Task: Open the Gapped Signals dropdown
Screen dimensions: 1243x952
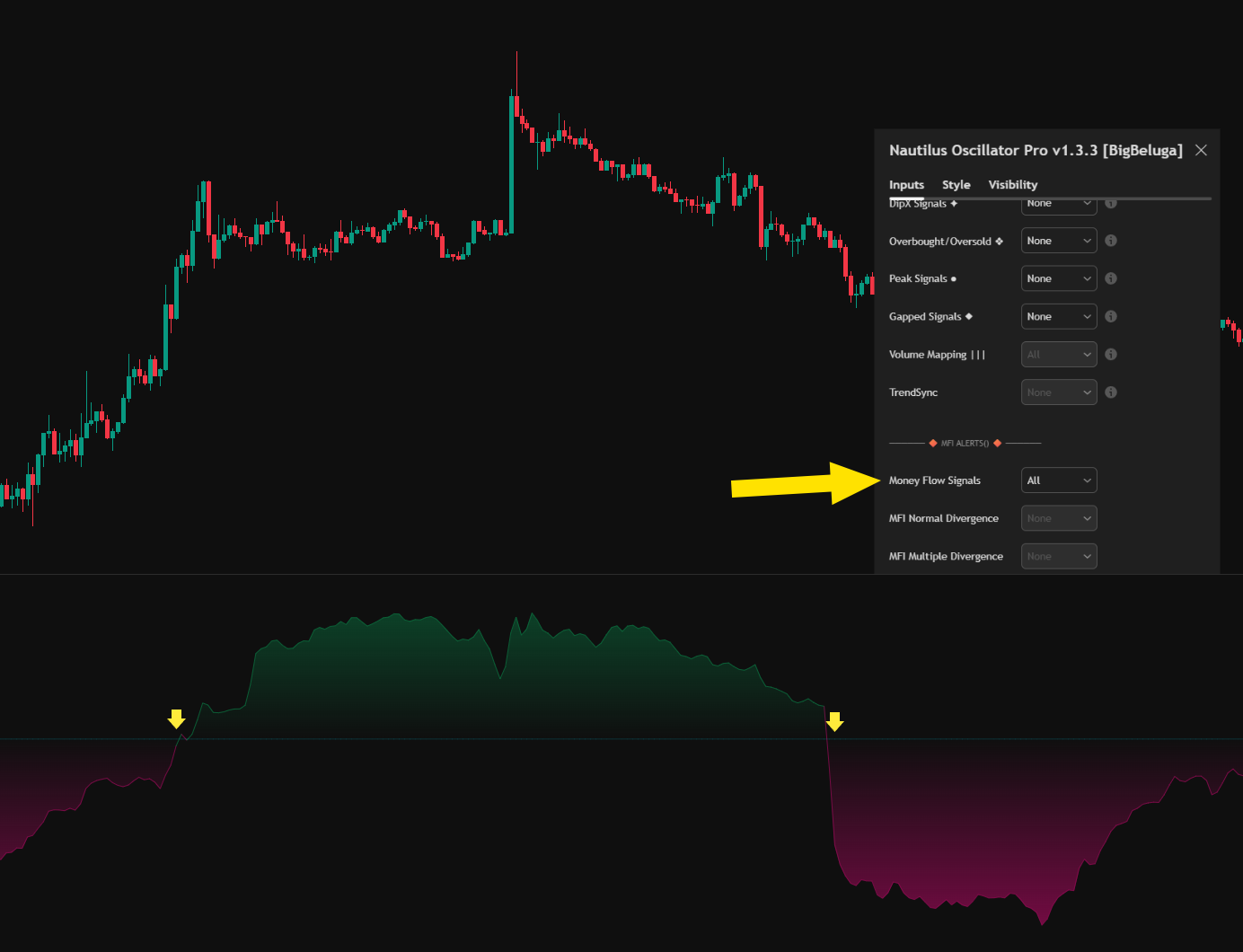Action: (1059, 316)
